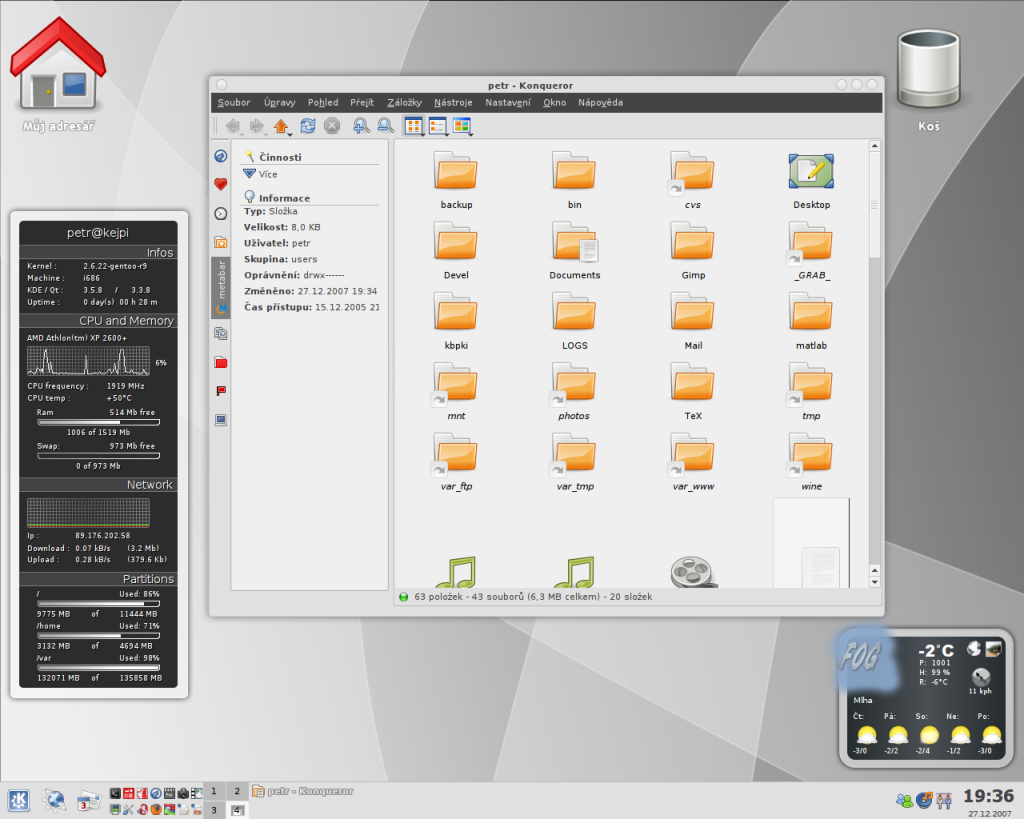
Task: Expand the Více section in metabar
Action: click(x=260, y=174)
